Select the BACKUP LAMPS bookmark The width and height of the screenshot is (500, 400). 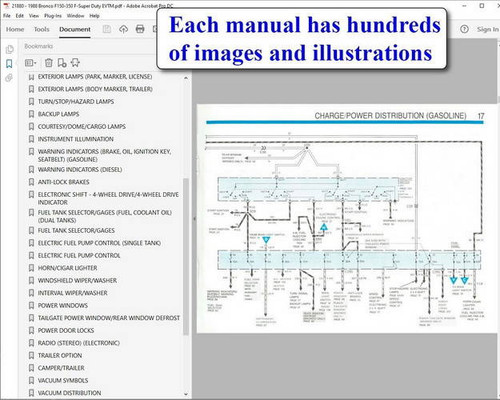point(58,114)
